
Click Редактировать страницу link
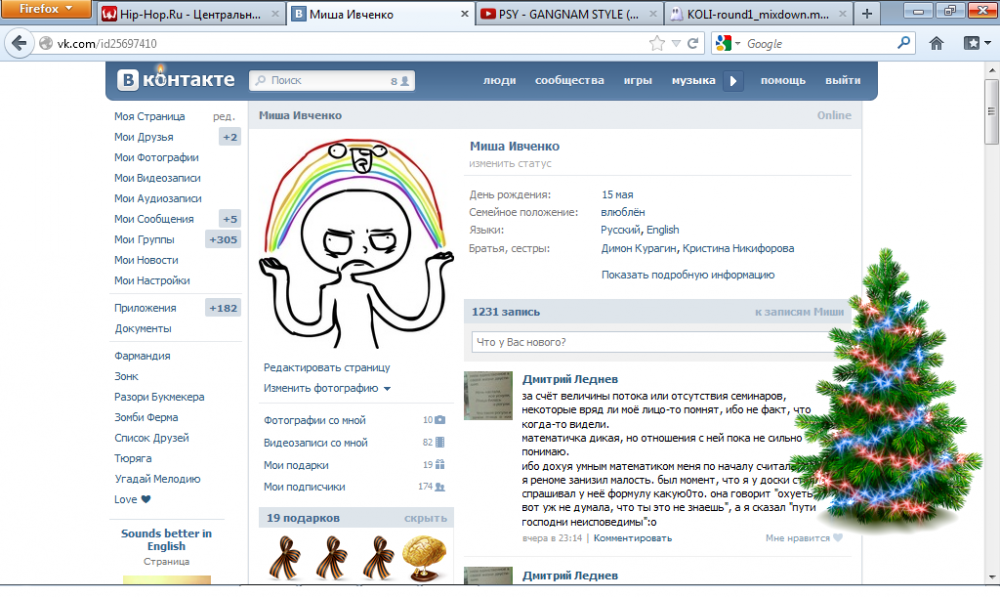coord(327,367)
